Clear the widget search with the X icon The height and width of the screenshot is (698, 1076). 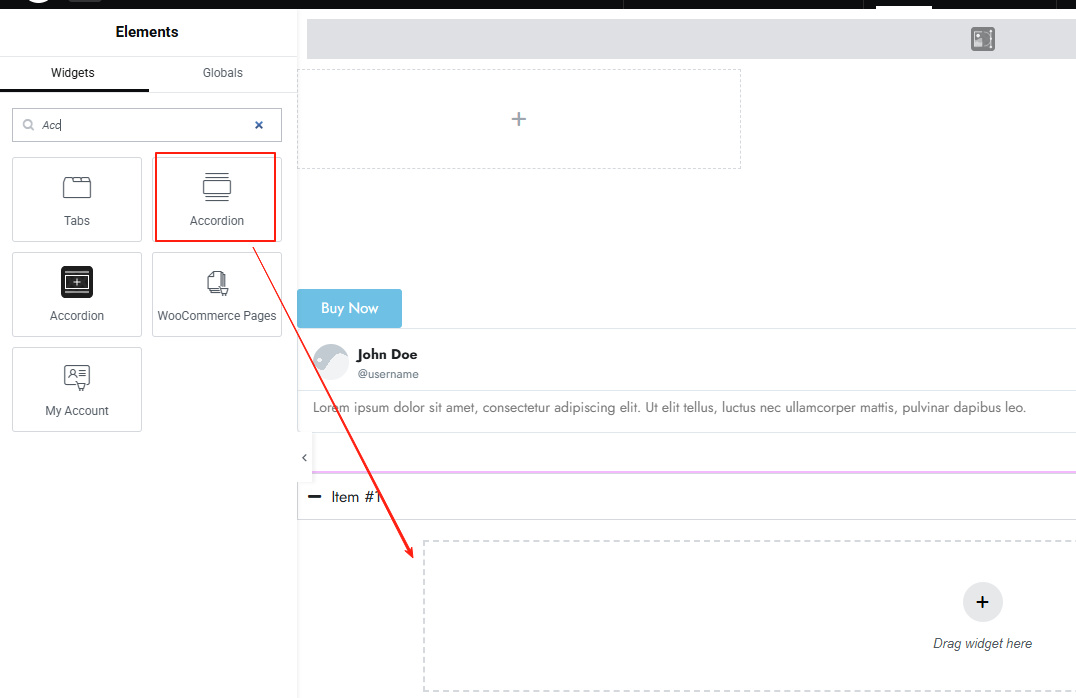[258, 124]
